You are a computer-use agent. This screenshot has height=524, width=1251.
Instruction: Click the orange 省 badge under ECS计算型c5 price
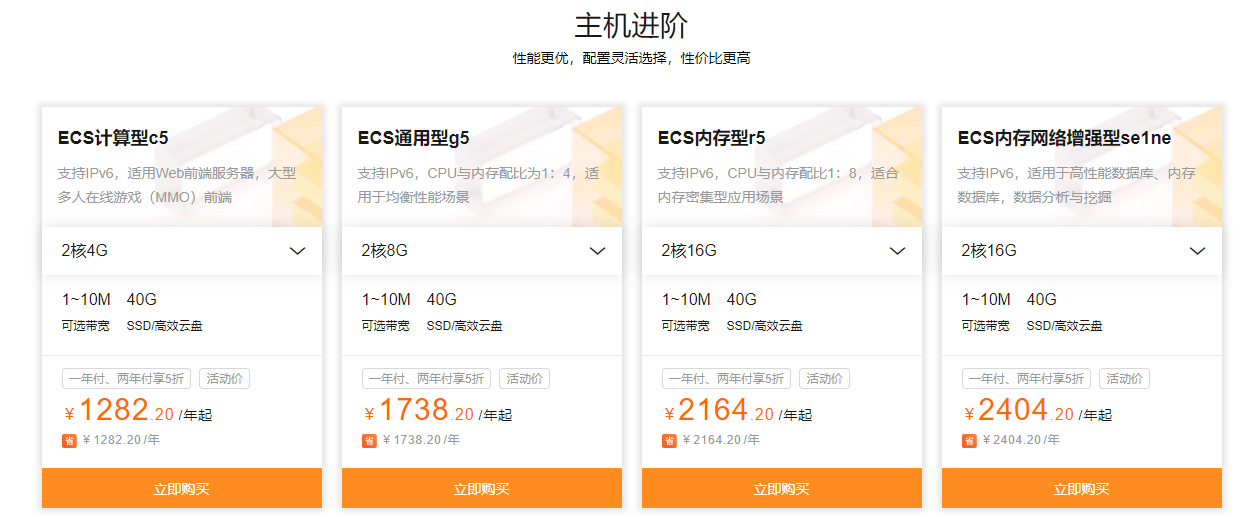point(69,441)
